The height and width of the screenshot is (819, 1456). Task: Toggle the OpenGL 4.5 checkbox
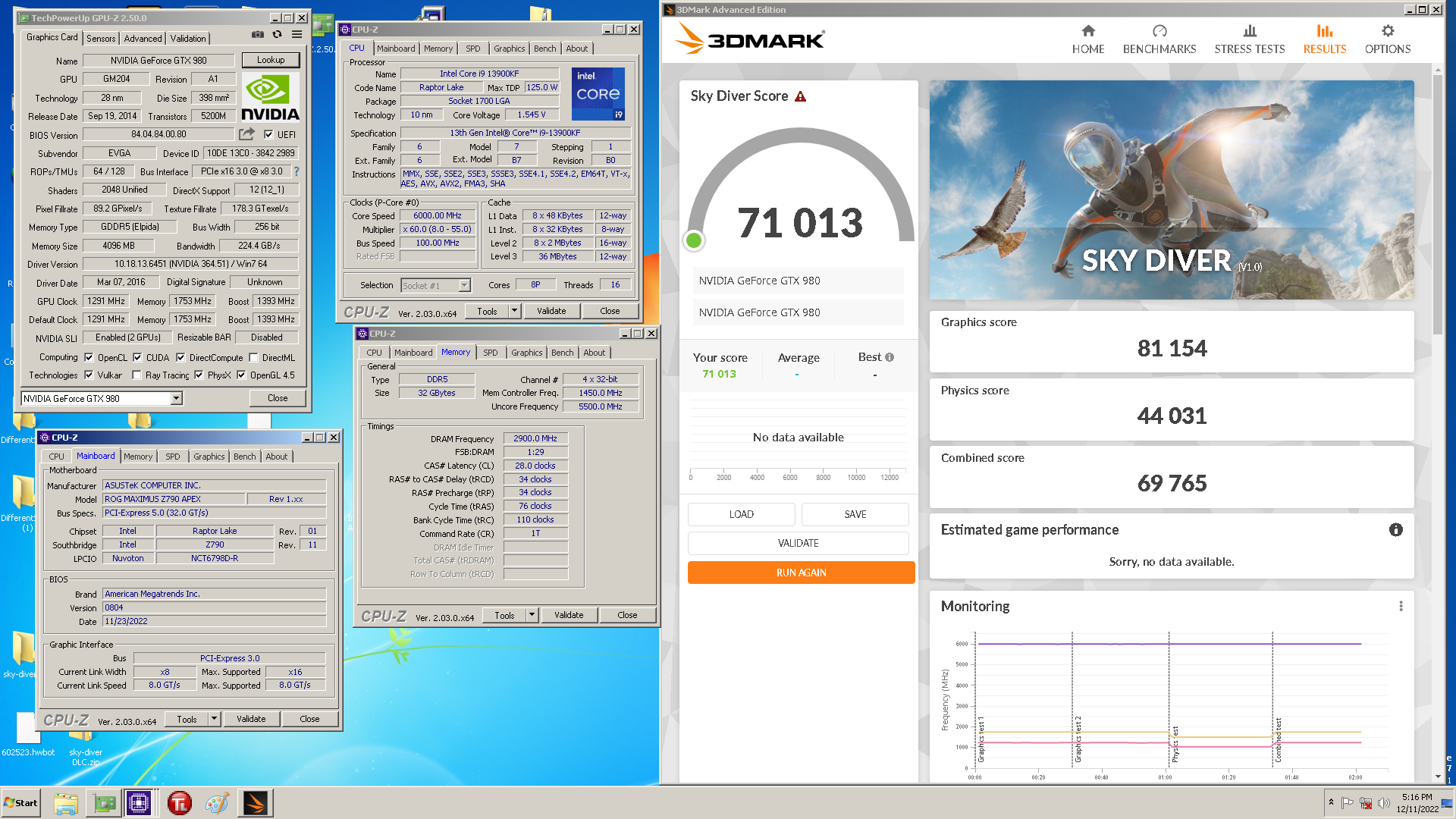[x=241, y=375]
